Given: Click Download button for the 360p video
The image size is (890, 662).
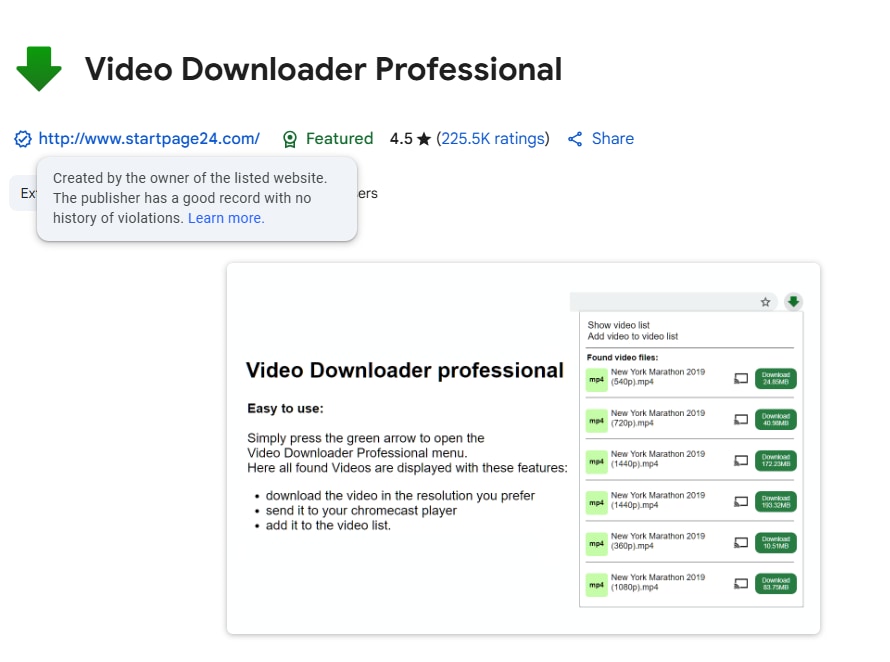Looking at the screenshot, I should coord(776,543).
